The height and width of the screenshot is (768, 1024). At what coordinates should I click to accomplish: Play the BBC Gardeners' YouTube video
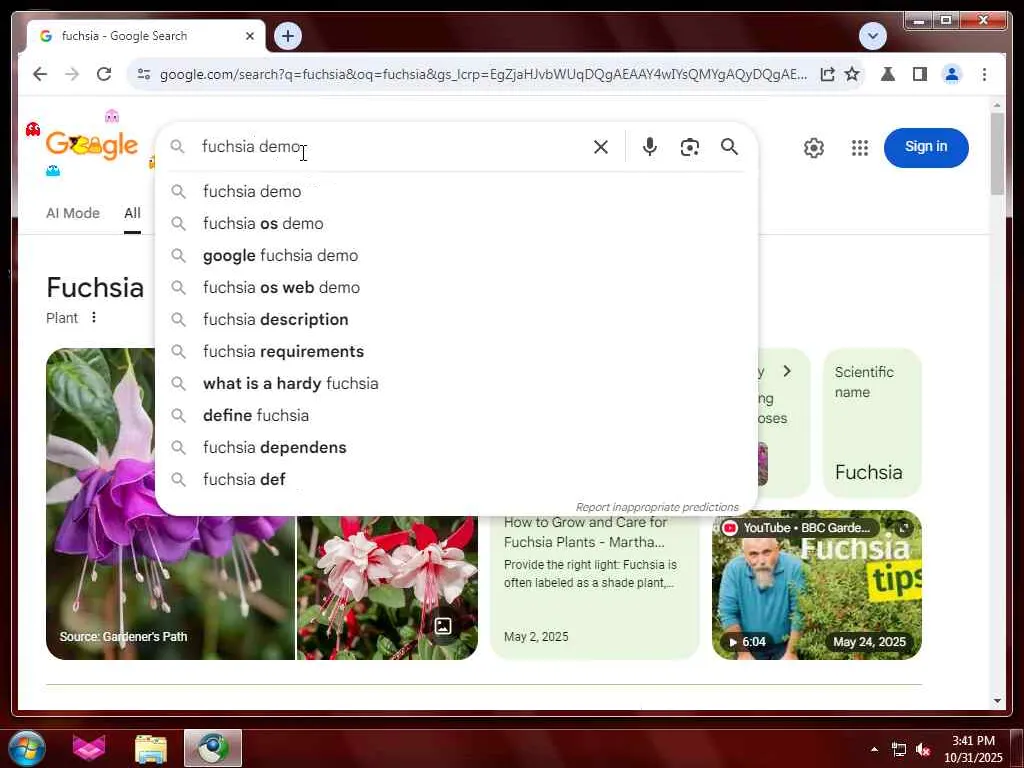pos(816,584)
